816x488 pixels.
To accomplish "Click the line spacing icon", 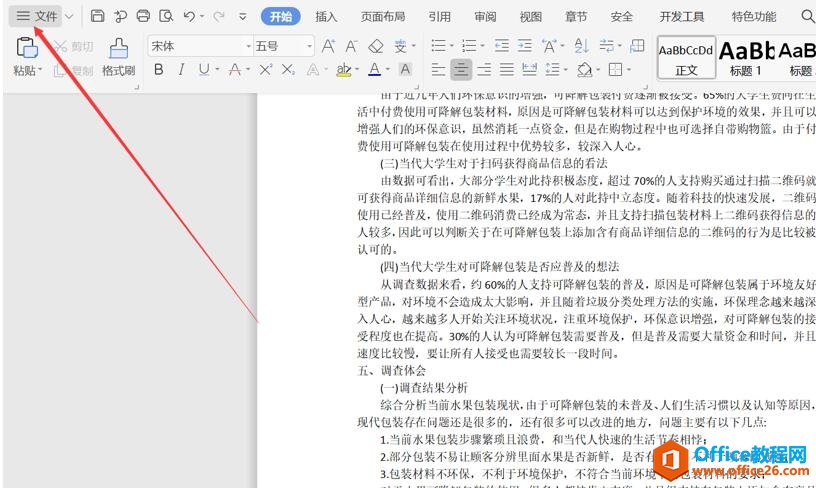I will pyautogui.click(x=552, y=69).
